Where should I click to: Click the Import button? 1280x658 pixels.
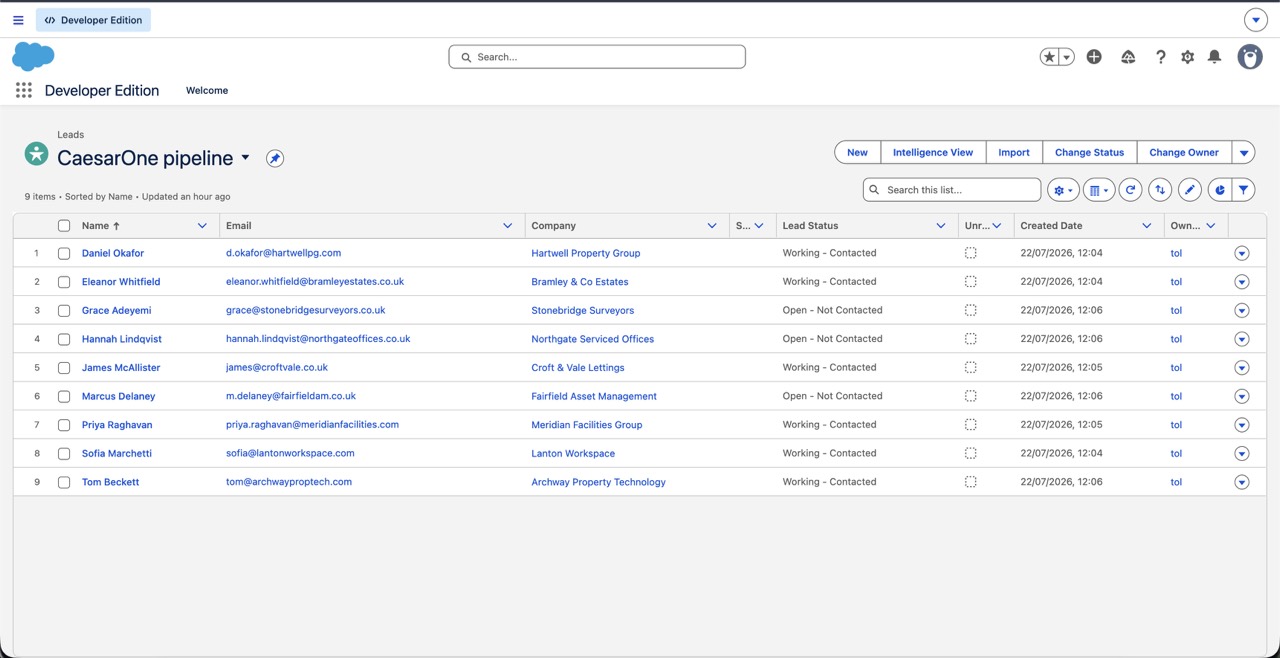(1014, 153)
